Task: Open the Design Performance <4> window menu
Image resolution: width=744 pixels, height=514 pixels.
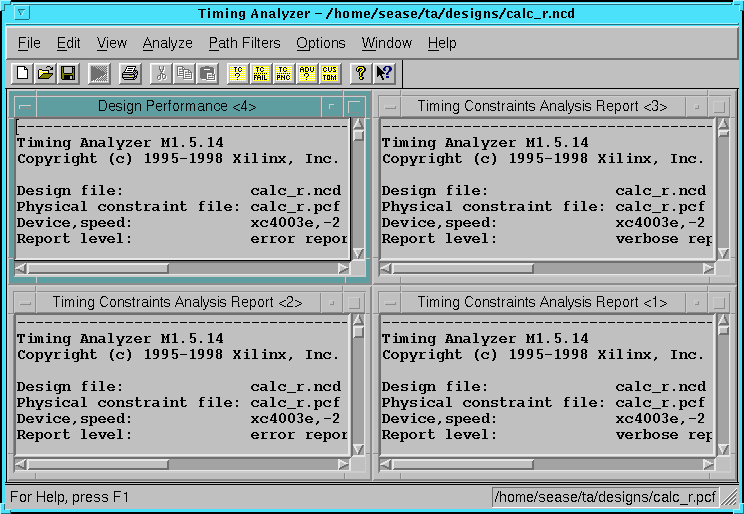Action: pos(24,106)
